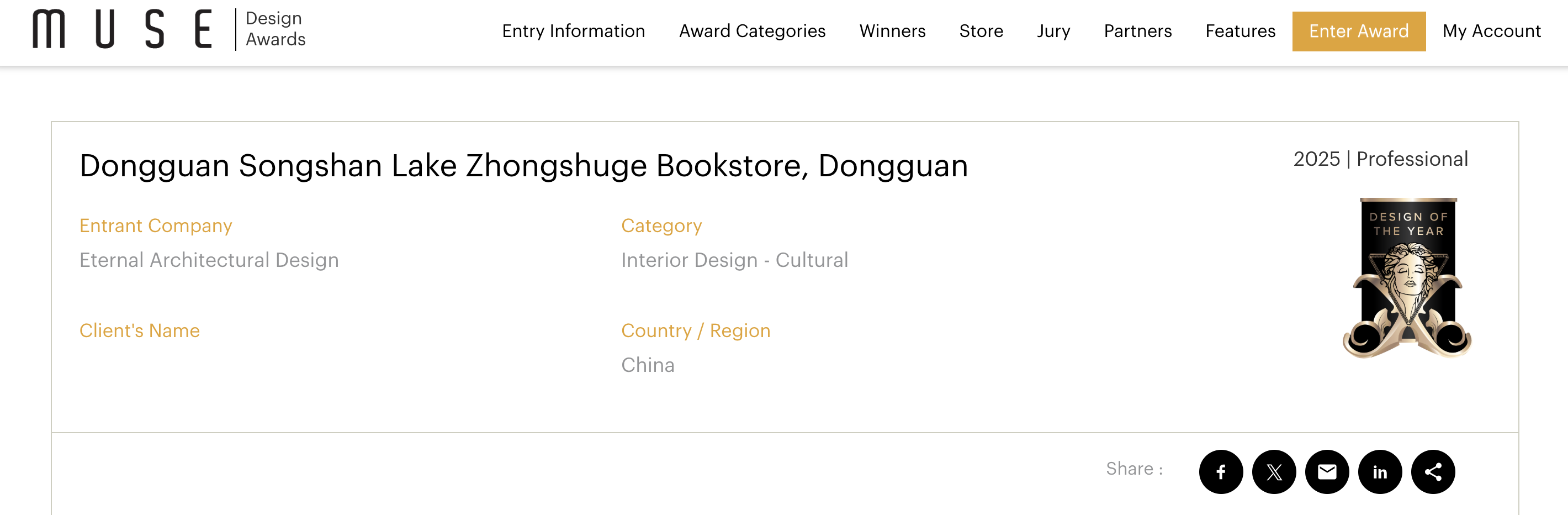The width and height of the screenshot is (1568, 515).
Task: Click the Country / Region label
Action: (696, 330)
